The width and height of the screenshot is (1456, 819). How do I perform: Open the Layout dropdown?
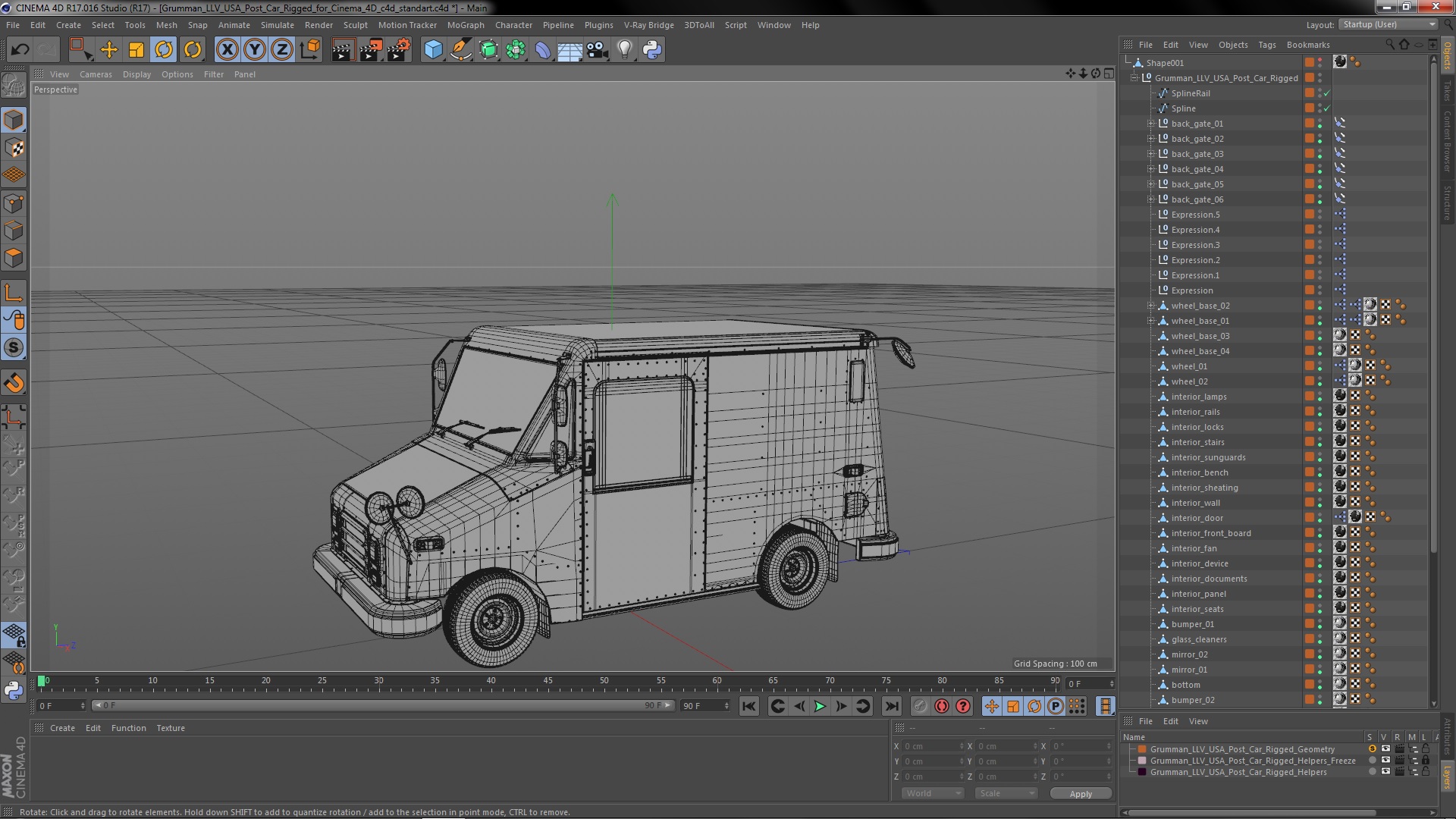[1387, 24]
